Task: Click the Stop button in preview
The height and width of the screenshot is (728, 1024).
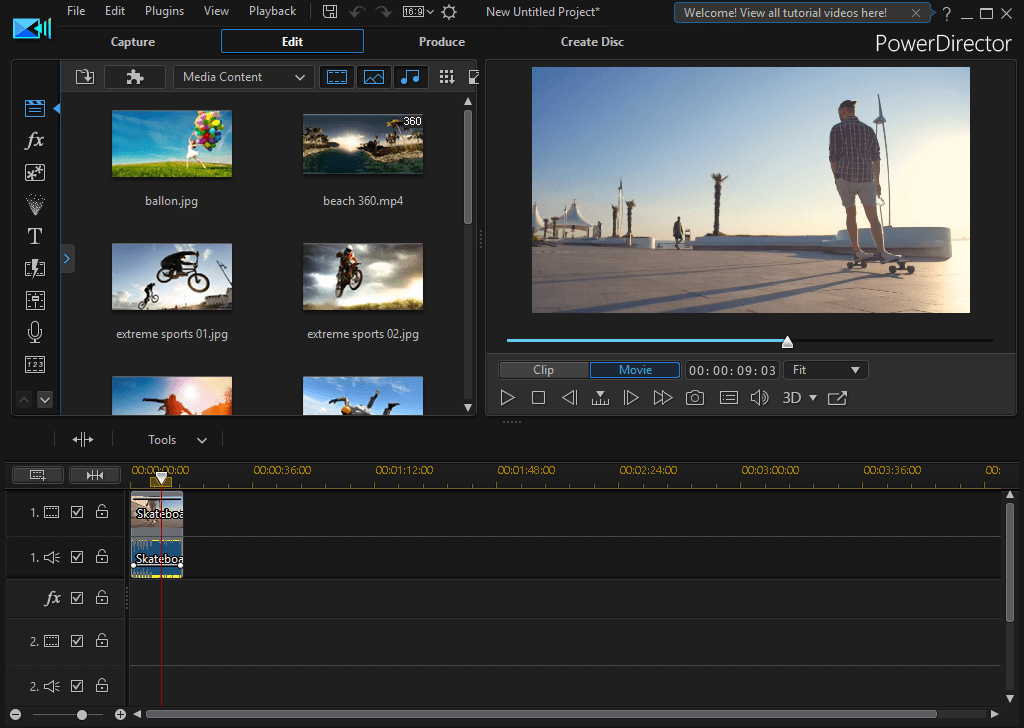Action: tap(538, 398)
